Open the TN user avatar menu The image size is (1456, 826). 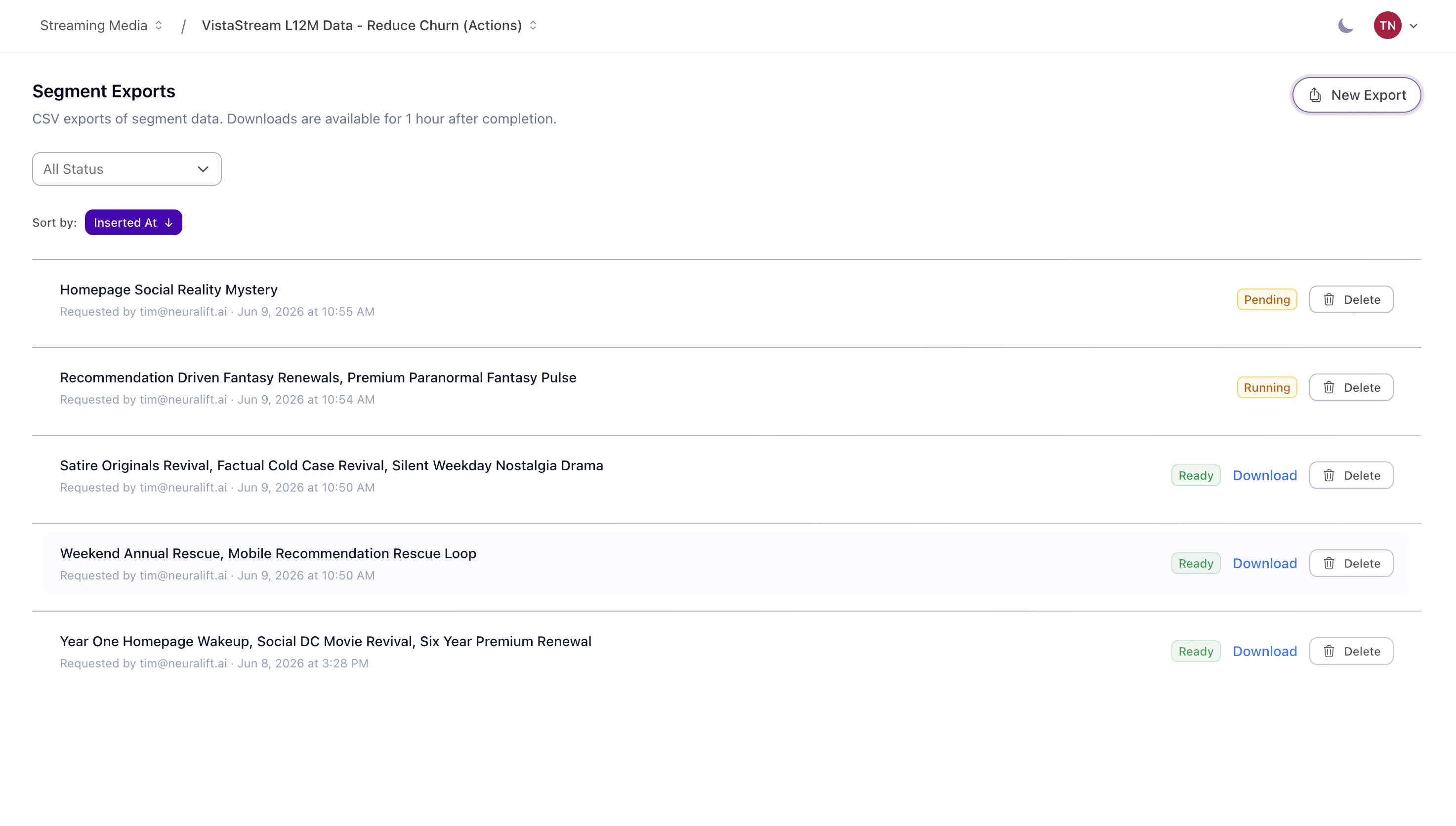(x=1387, y=26)
